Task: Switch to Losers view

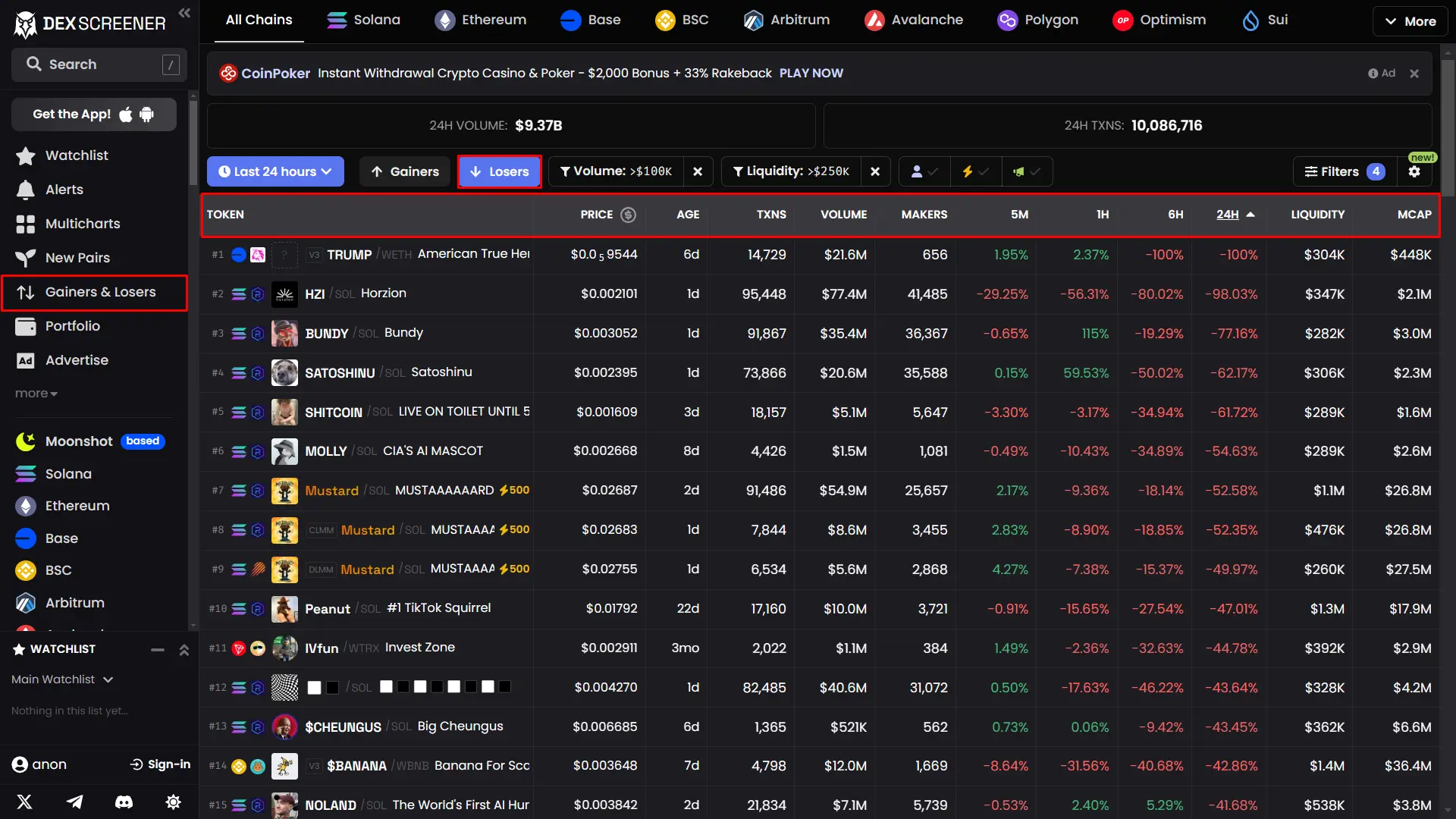Action: (499, 171)
